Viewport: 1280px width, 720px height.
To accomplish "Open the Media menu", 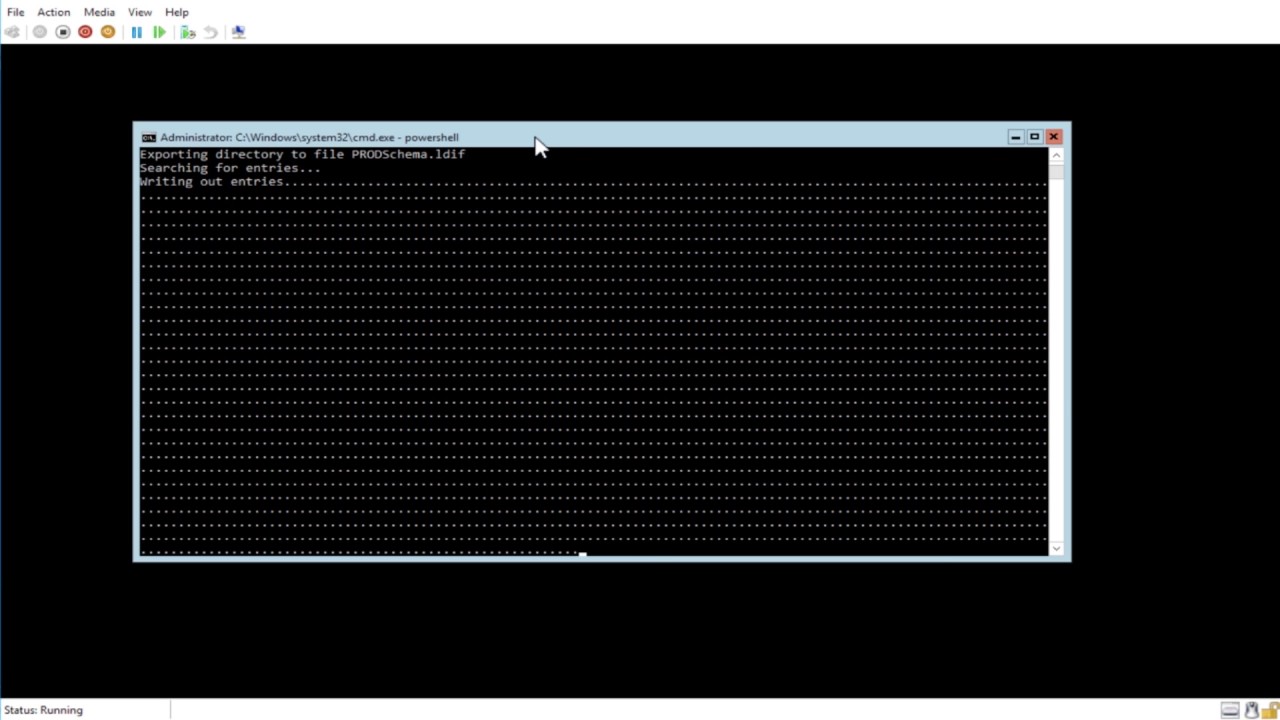I will click(x=99, y=12).
